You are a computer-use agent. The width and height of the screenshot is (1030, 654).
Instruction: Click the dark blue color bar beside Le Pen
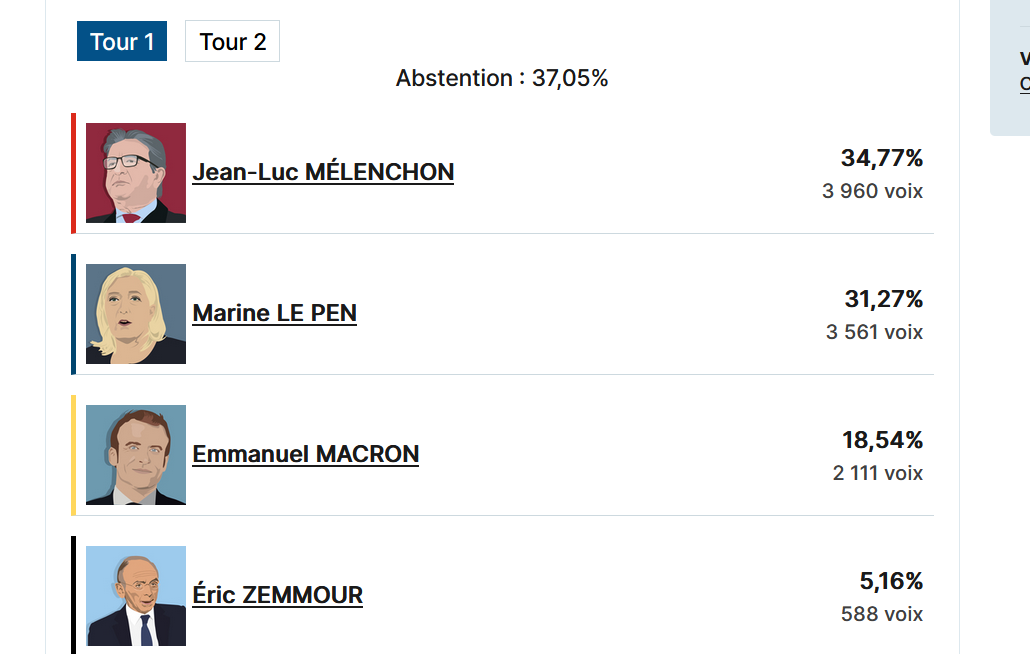click(74, 315)
